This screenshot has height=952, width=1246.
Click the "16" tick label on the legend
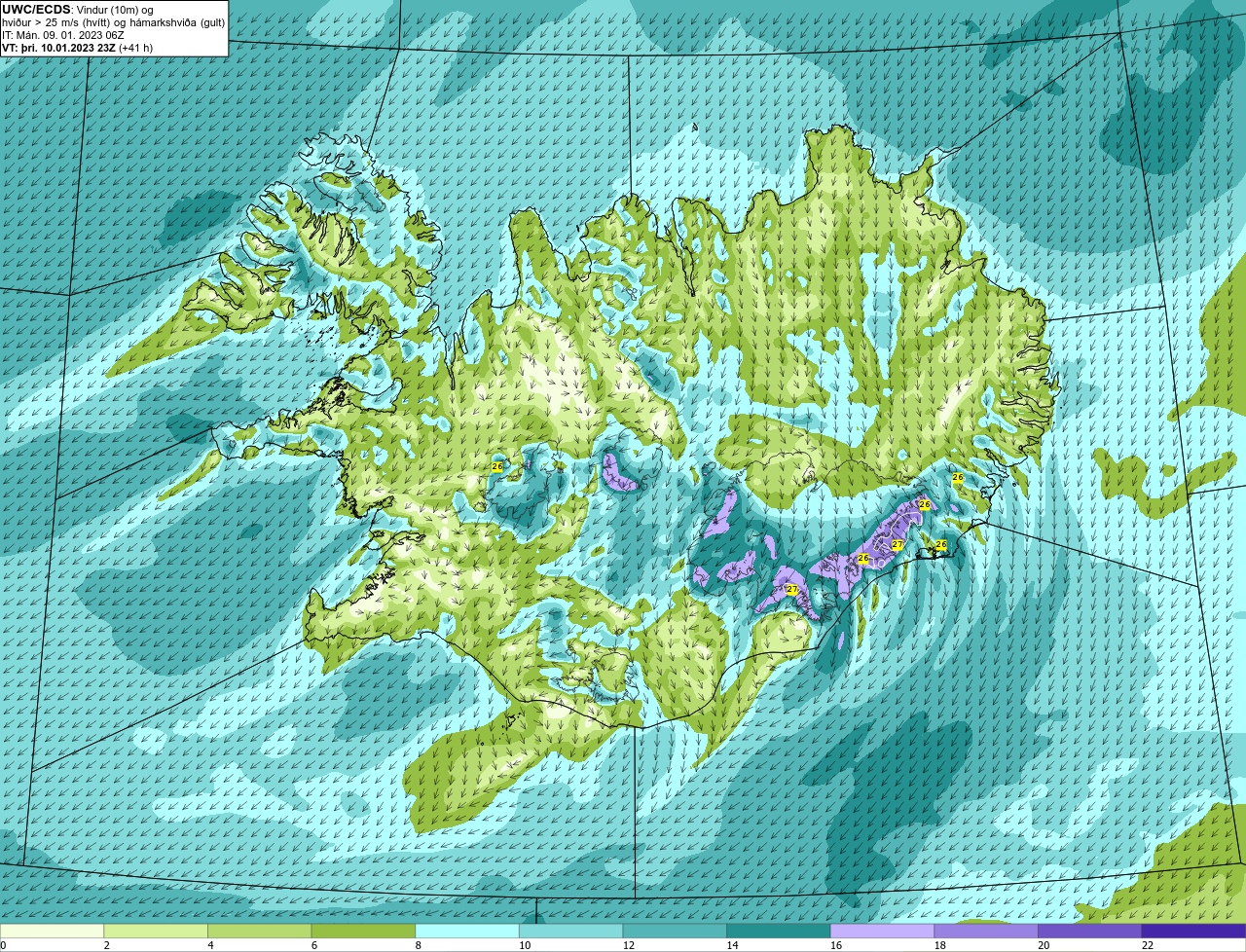(836, 945)
